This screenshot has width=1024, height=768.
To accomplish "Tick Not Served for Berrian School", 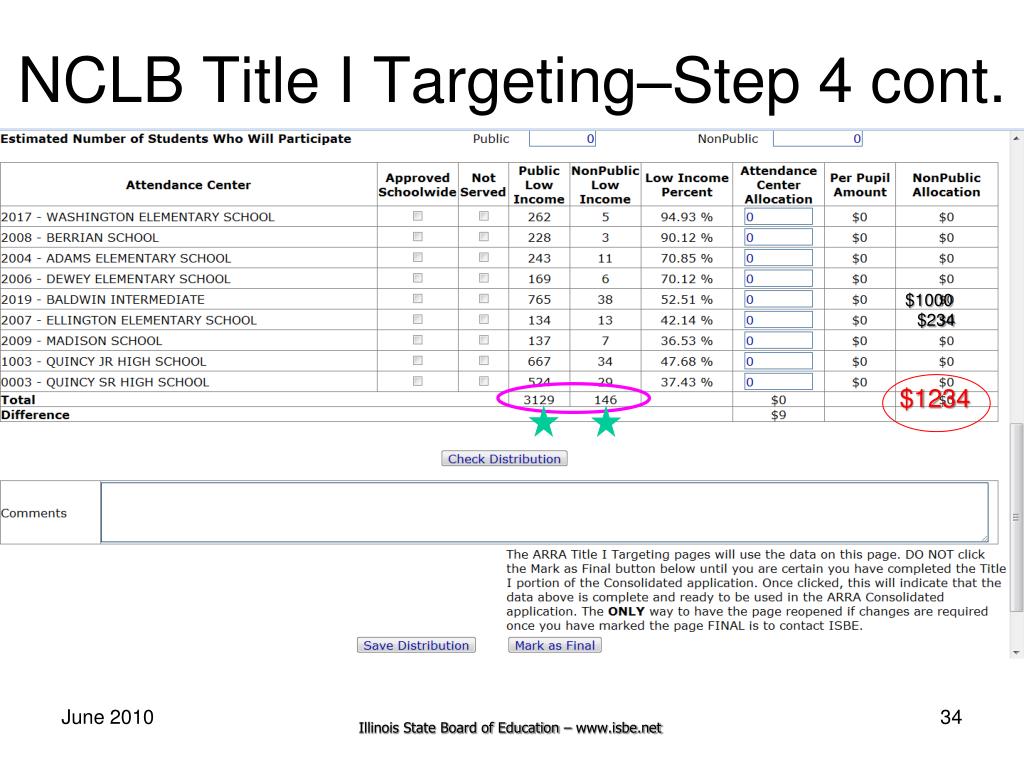I will click(484, 237).
